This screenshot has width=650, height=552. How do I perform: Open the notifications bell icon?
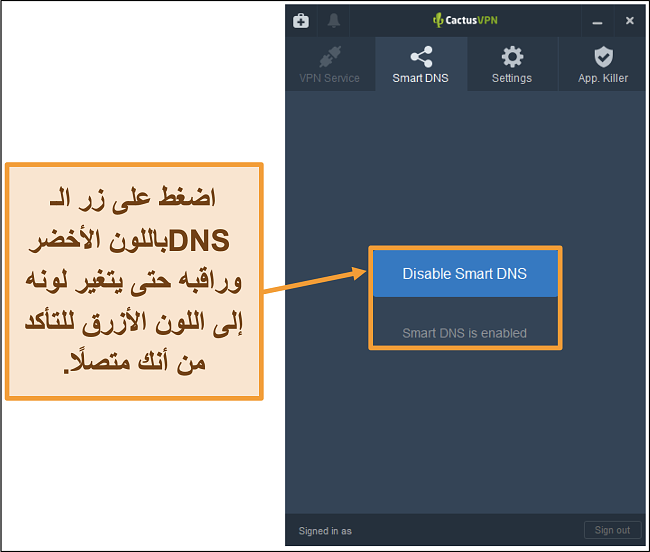click(333, 21)
